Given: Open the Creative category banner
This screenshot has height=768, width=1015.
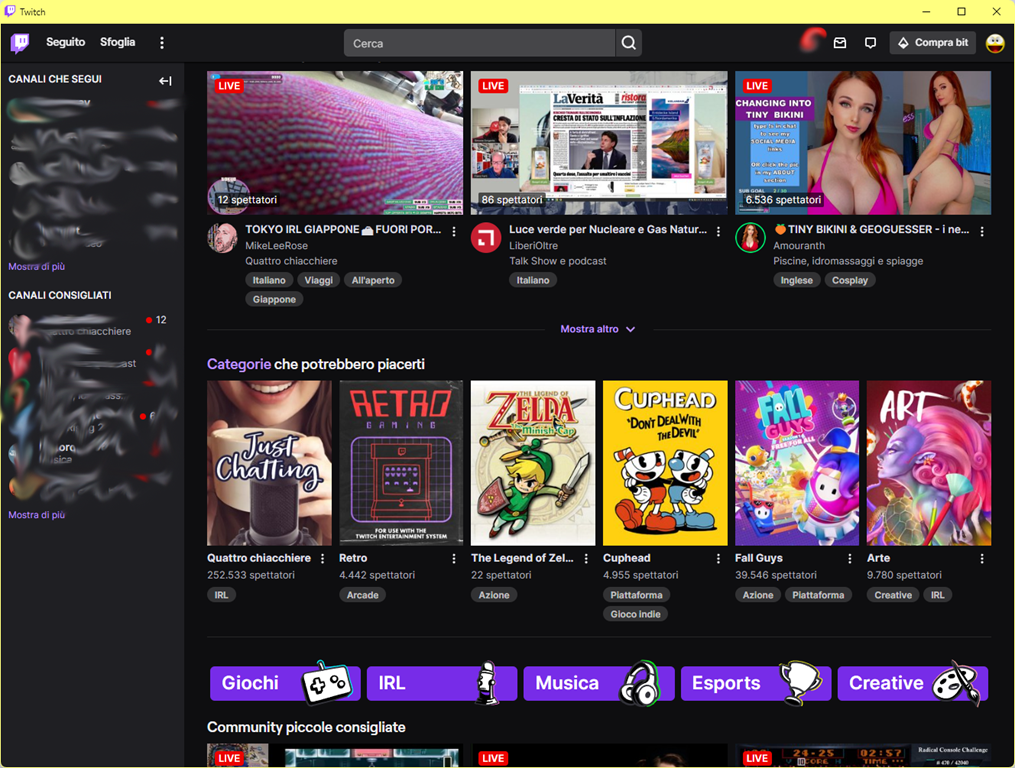Looking at the screenshot, I should point(913,683).
